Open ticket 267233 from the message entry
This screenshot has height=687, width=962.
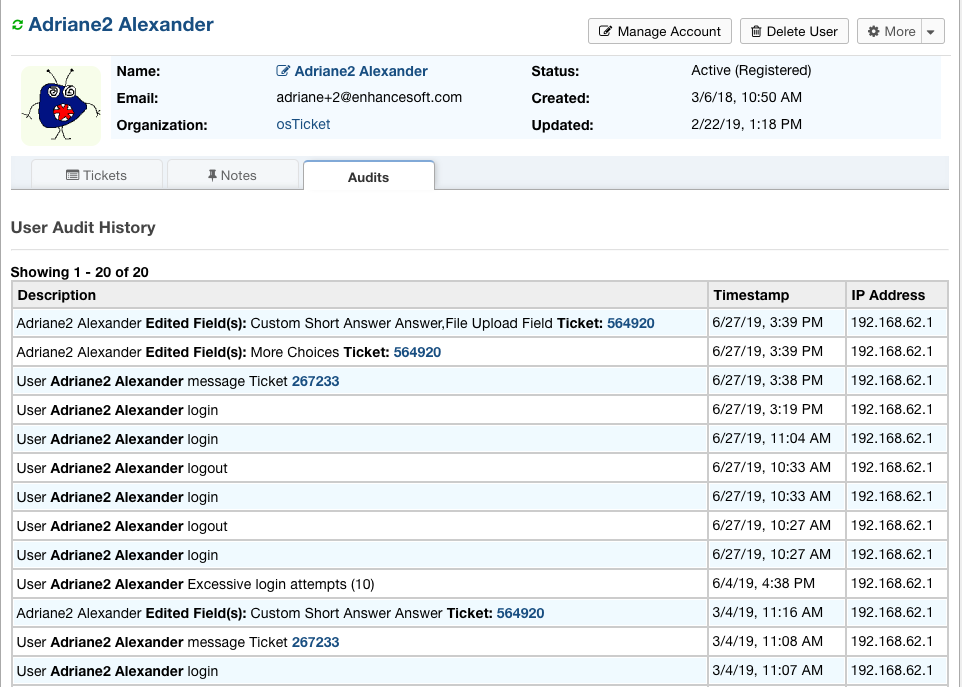point(315,380)
